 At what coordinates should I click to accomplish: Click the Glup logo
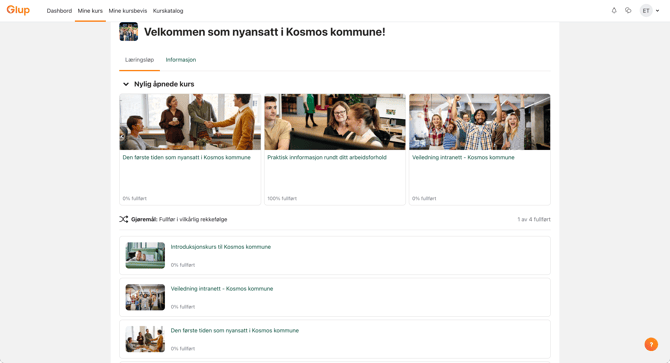tap(18, 10)
